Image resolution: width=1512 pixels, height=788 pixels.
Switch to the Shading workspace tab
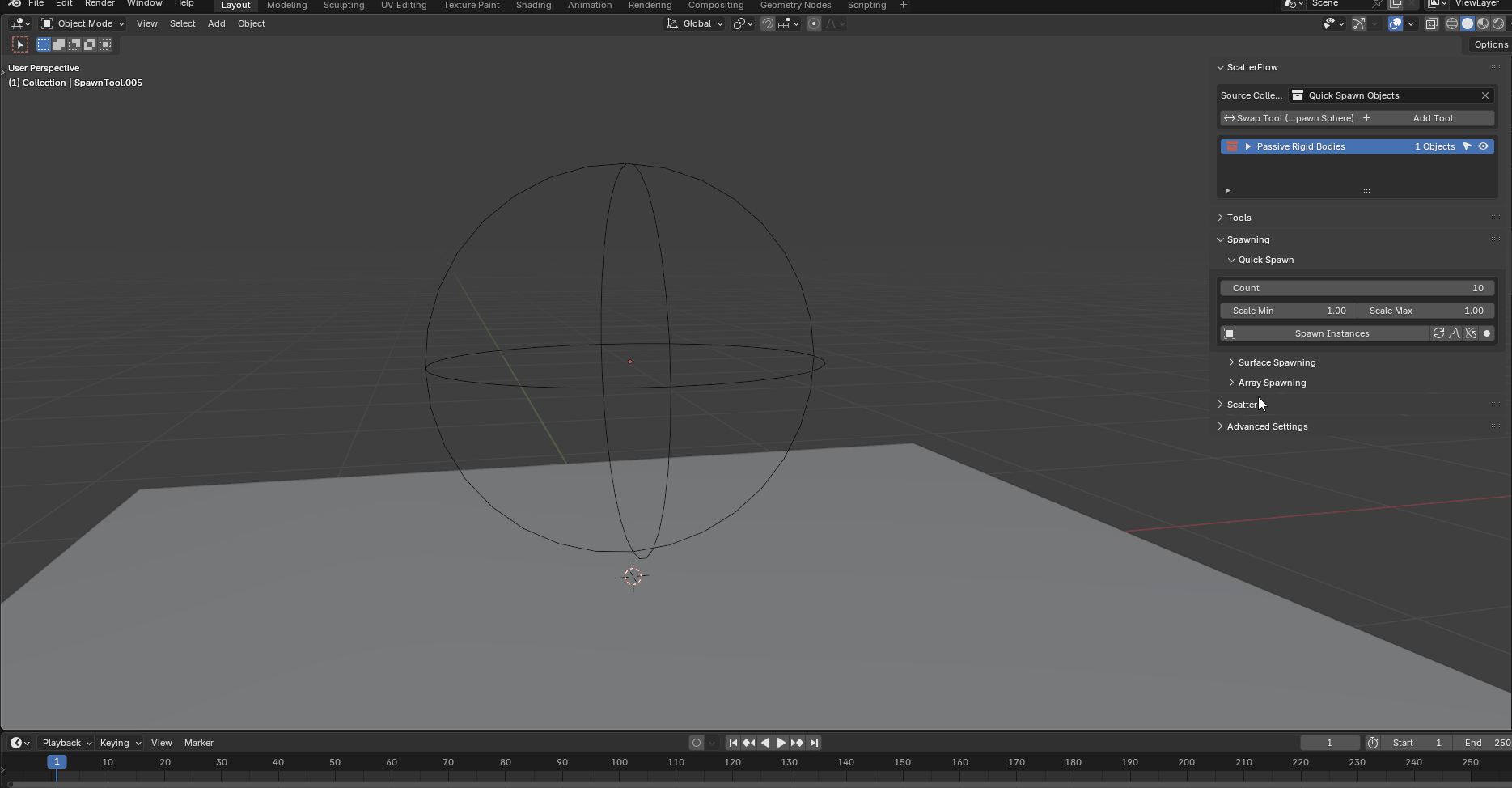tap(533, 5)
